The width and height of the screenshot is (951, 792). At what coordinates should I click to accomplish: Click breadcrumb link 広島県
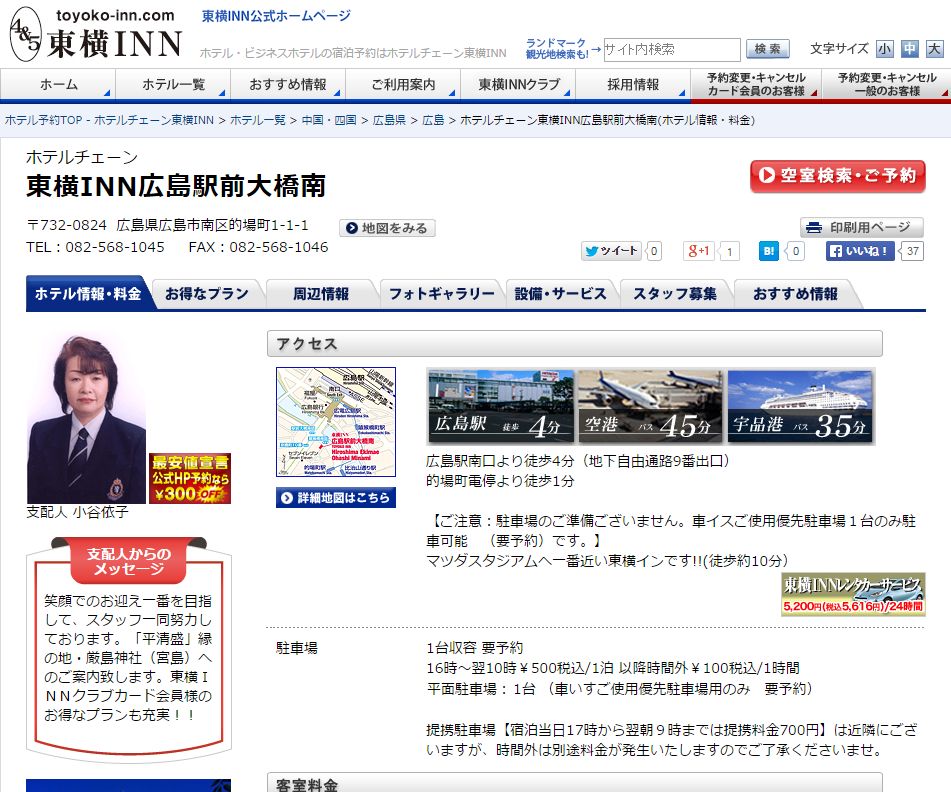pyautogui.click(x=389, y=120)
